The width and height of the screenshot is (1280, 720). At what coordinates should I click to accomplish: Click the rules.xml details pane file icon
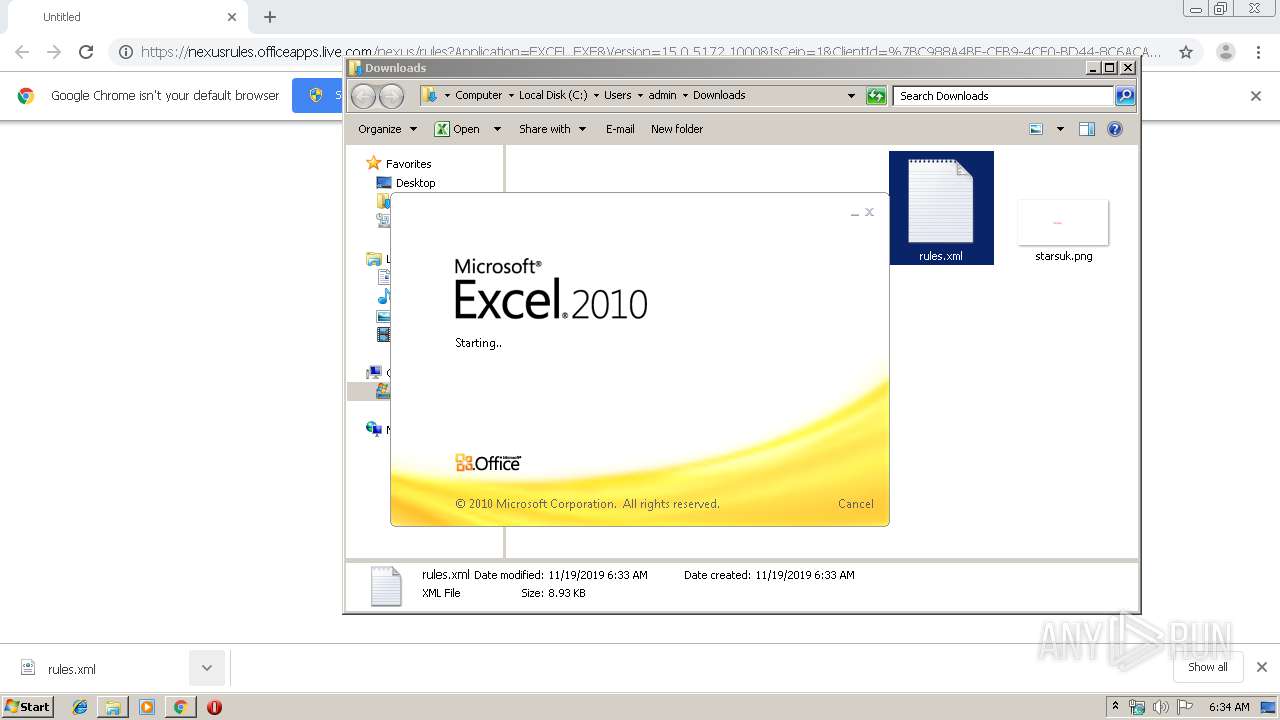[386, 586]
